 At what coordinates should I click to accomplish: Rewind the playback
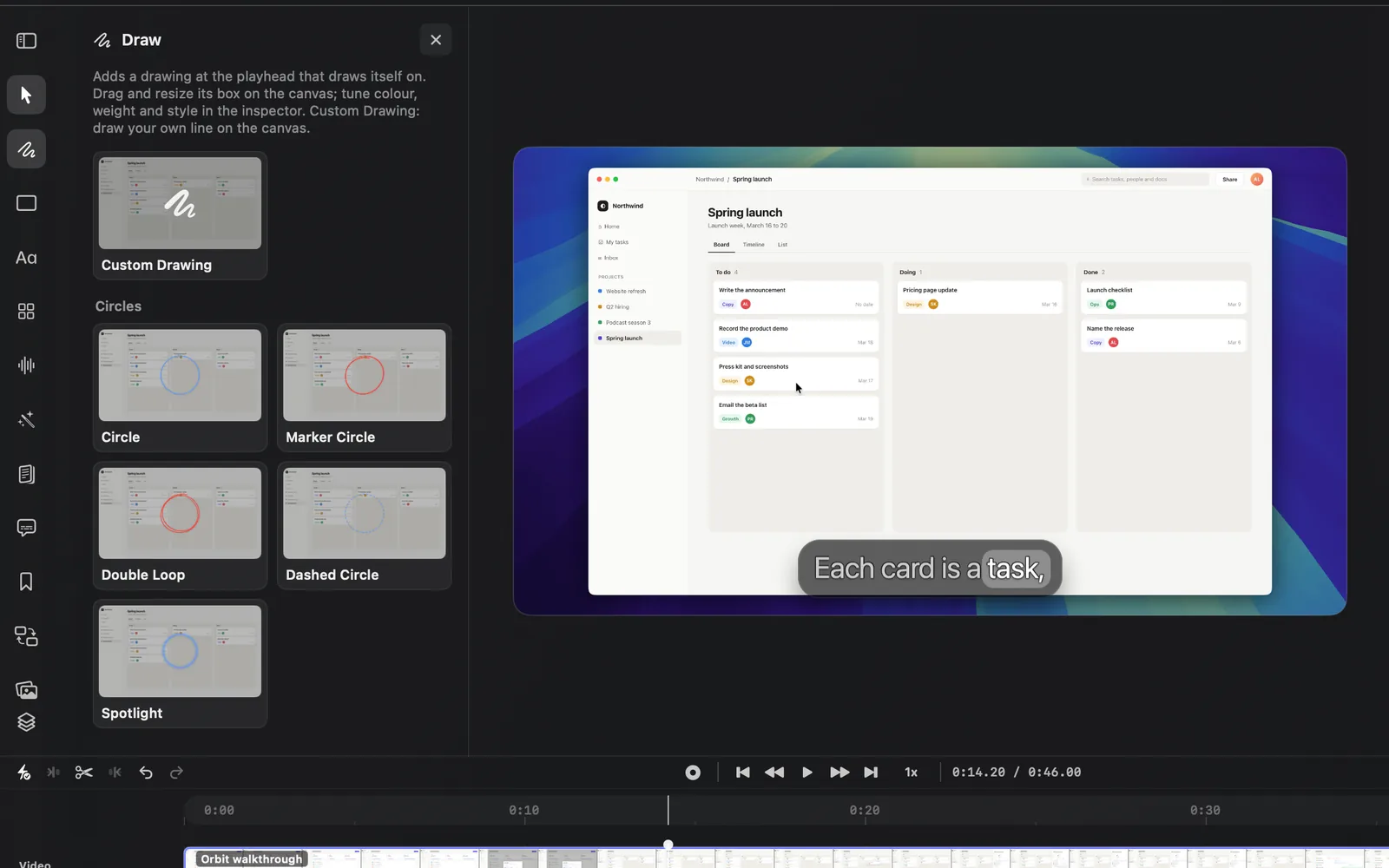(x=774, y=773)
